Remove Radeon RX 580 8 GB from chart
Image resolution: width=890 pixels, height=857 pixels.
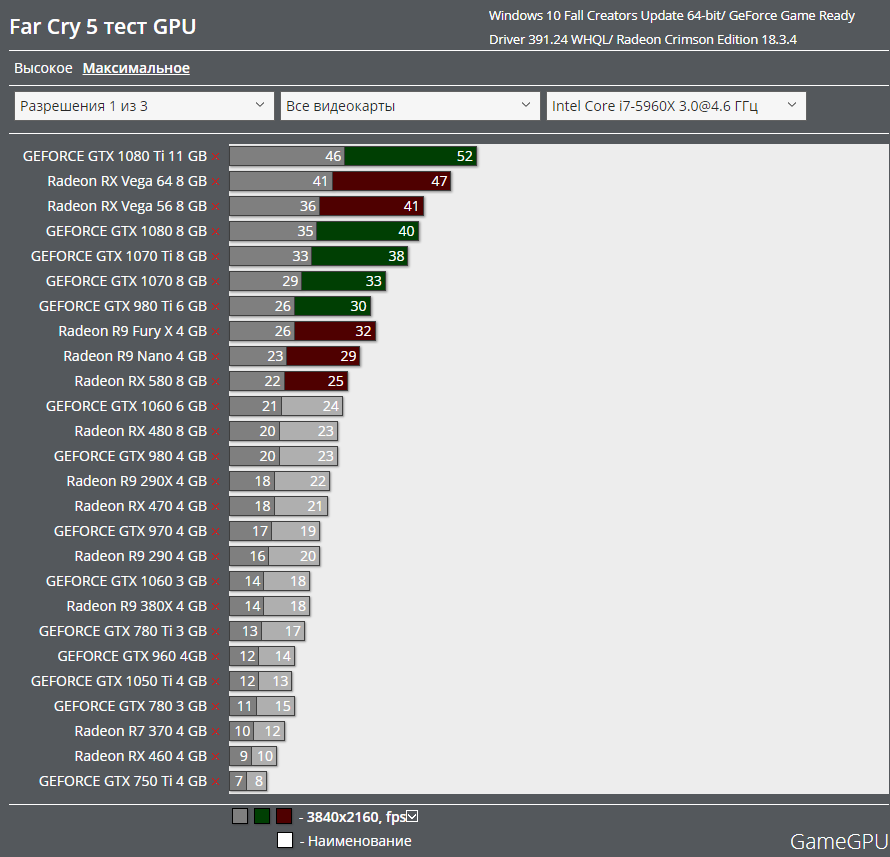click(x=216, y=381)
